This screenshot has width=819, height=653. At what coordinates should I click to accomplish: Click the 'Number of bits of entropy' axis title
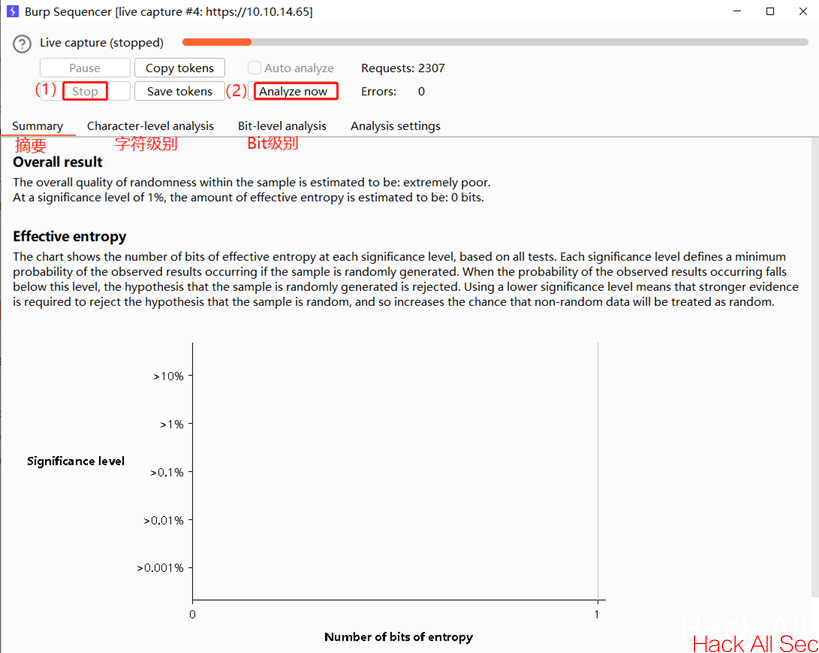(x=399, y=637)
